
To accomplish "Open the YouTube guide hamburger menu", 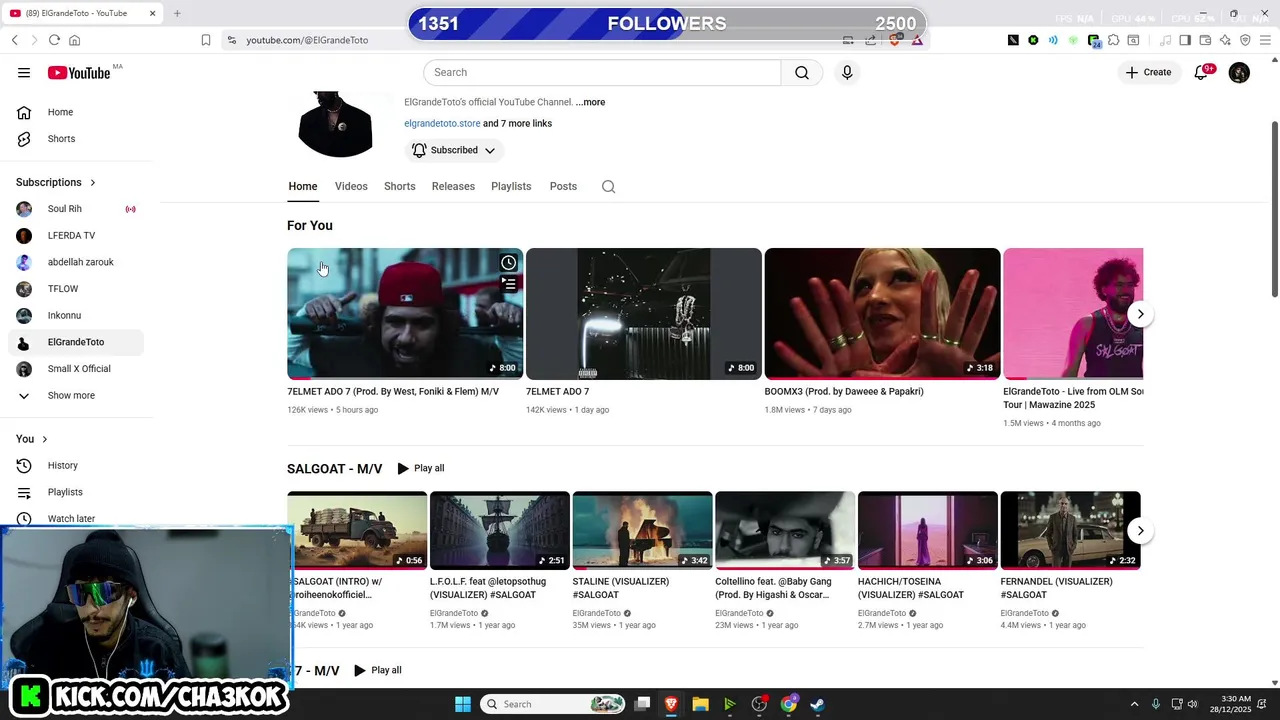I will pyautogui.click(x=24, y=72).
